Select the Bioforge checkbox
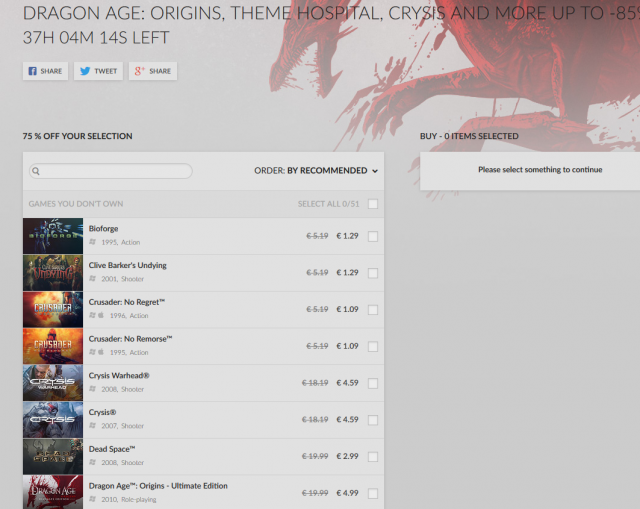The width and height of the screenshot is (640, 509). coord(373,236)
